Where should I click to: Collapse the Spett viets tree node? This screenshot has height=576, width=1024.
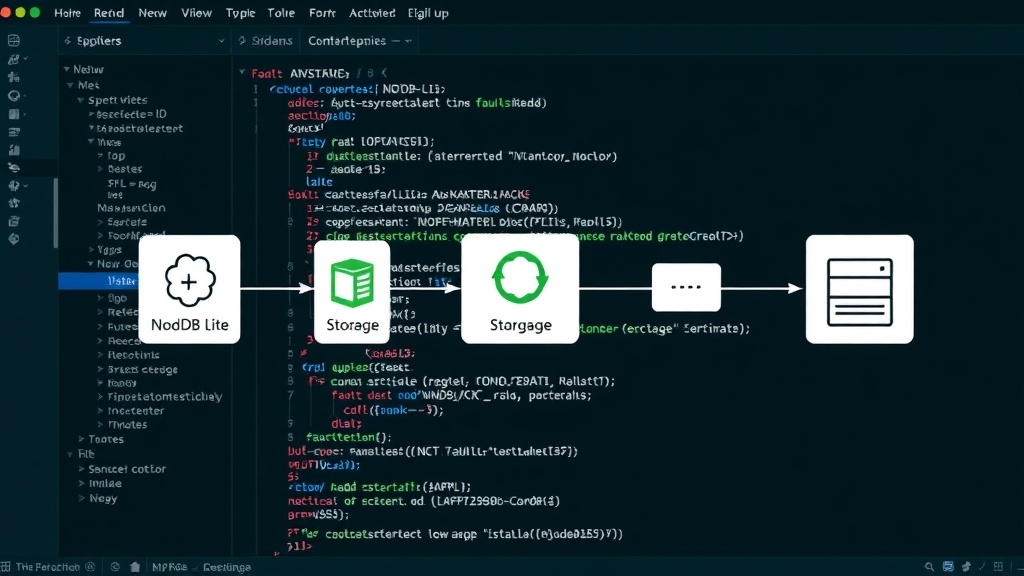[81, 100]
